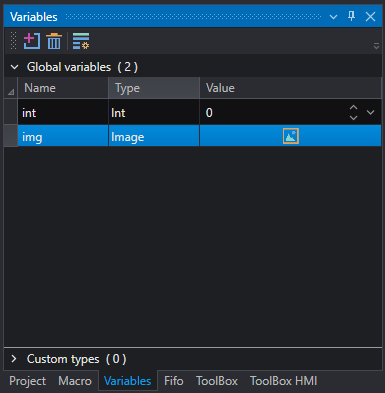The width and height of the screenshot is (385, 393).
Task: Collapse the Global variables section
Action: [14, 67]
